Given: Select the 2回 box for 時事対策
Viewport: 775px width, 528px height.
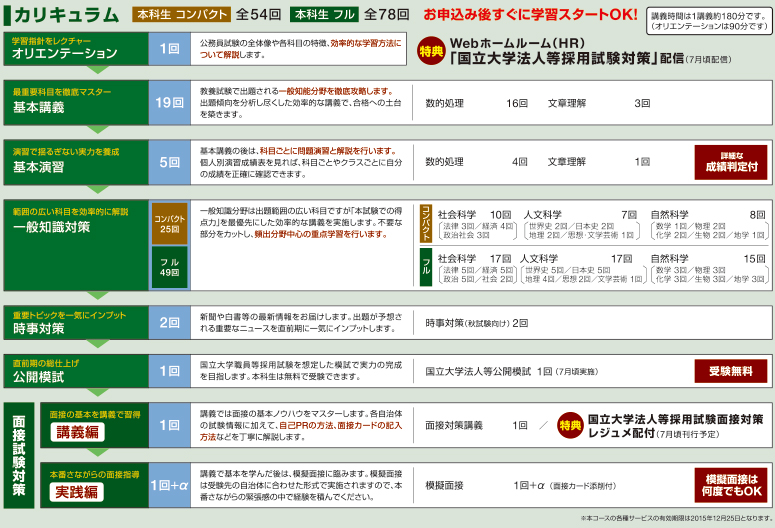Looking at the screenshot, I should [169, 322].
